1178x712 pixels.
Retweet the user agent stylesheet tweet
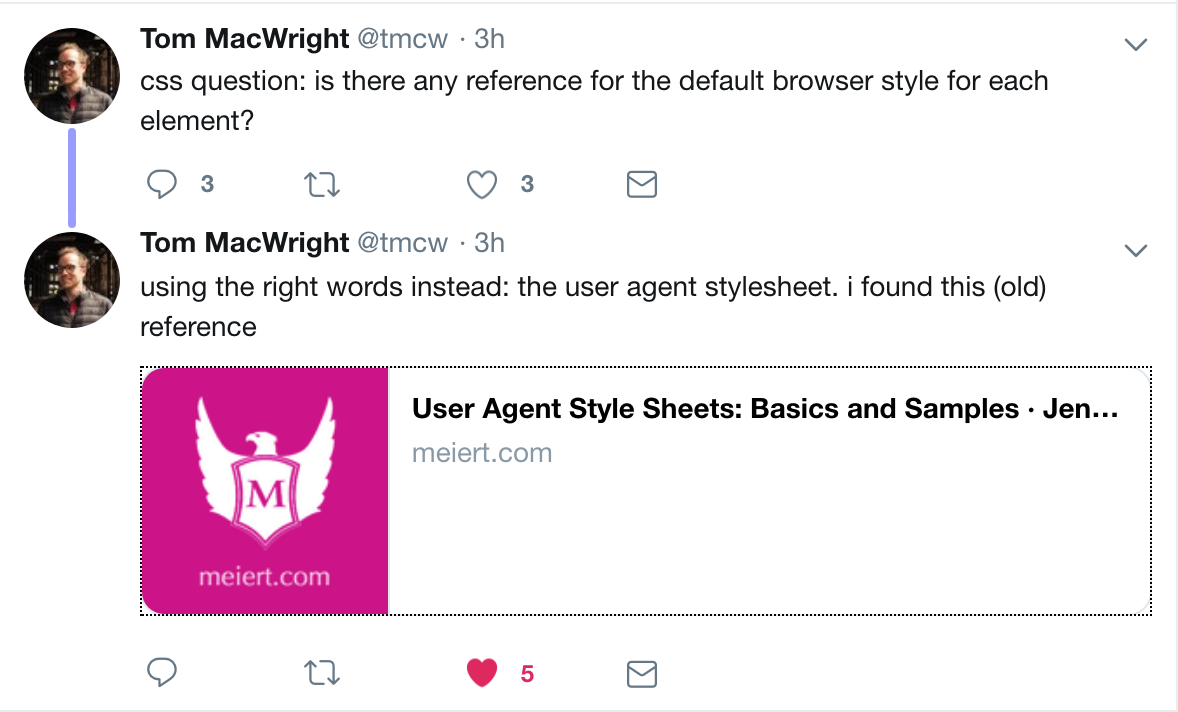[321, 674]
